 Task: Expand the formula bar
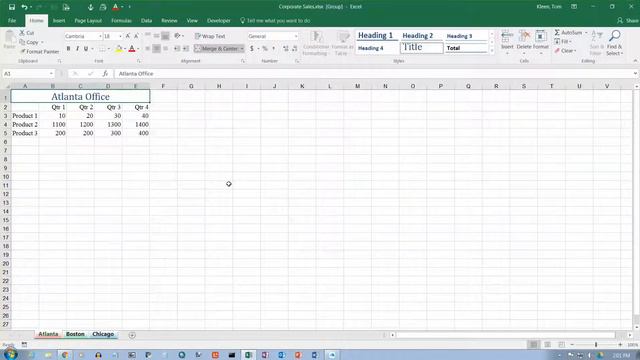tap(635, 73)
